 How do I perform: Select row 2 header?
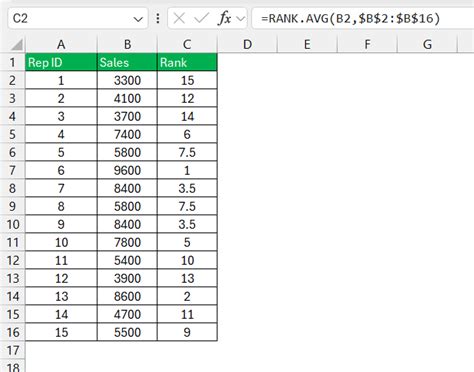(13, 80)
